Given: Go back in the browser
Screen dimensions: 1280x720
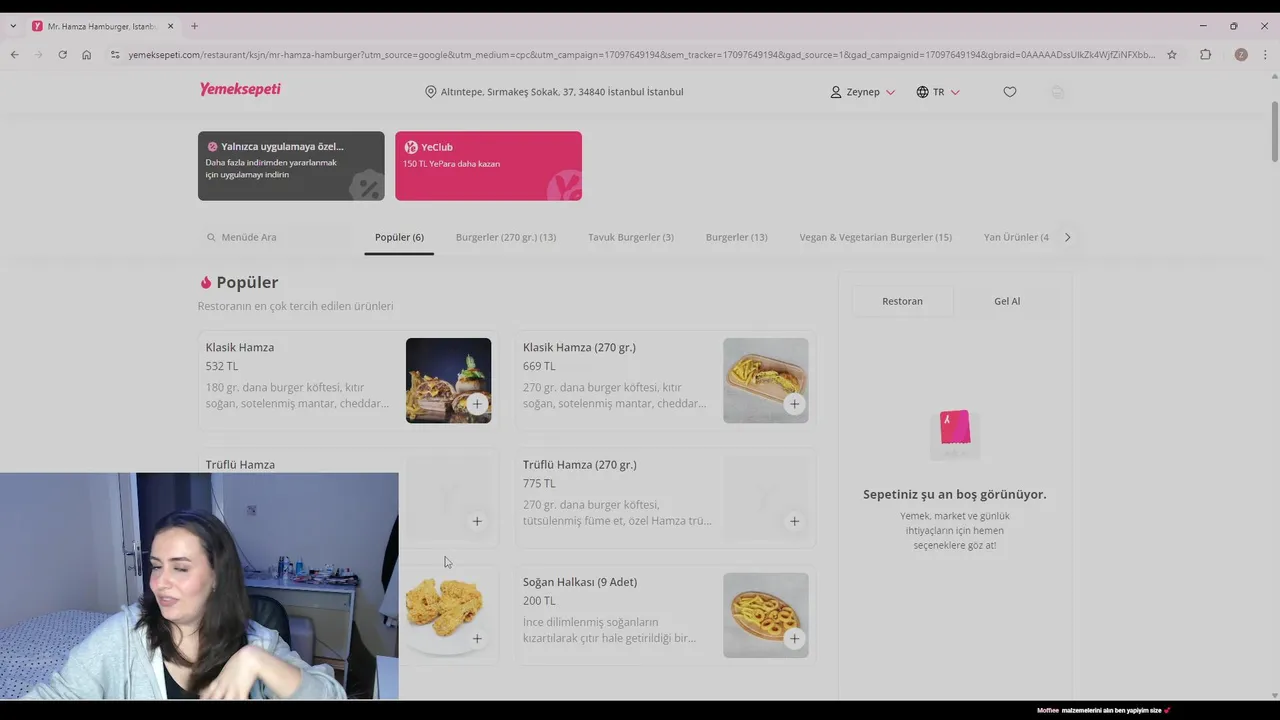Looking at the screenshot, I should pos(14,55).
